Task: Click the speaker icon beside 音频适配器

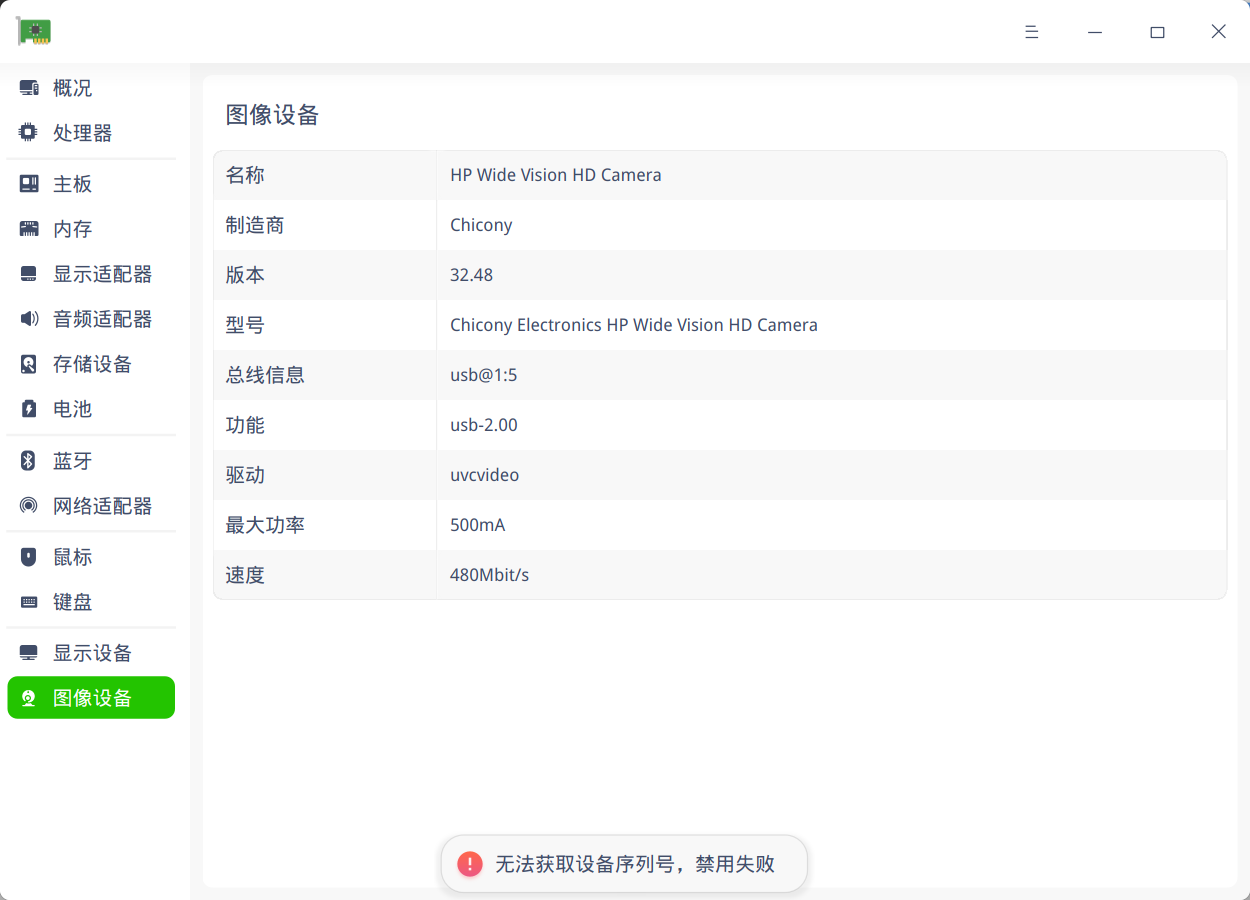Action: [x=29, y=319]
